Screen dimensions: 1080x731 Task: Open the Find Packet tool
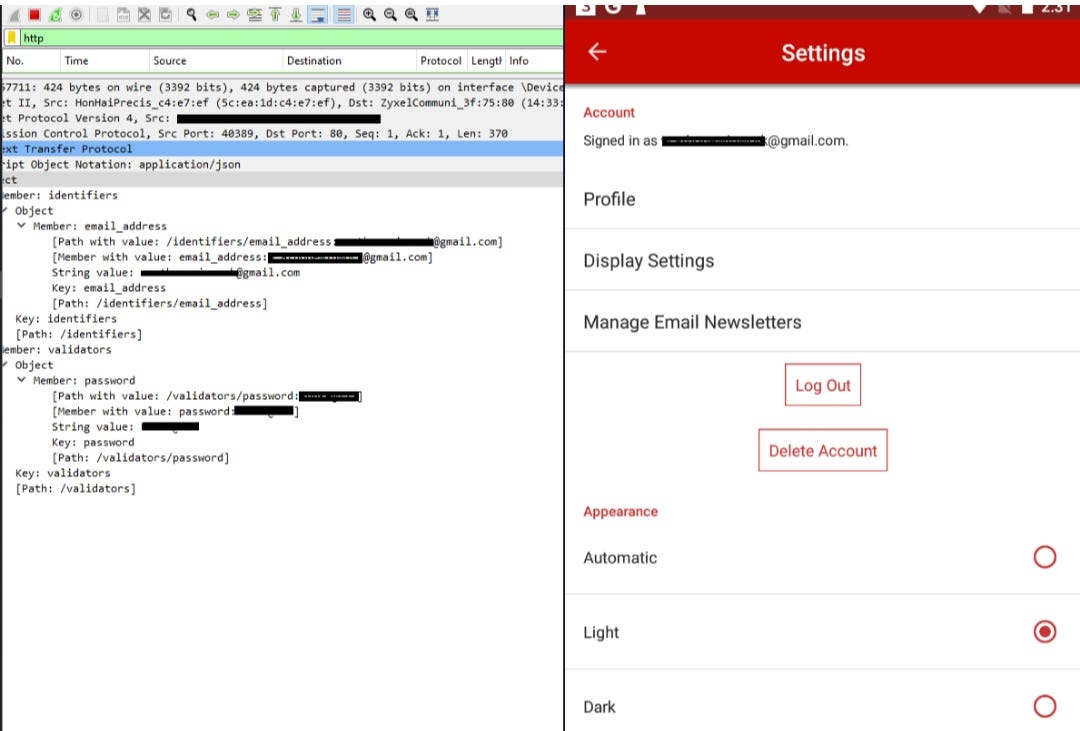(190, 14)
